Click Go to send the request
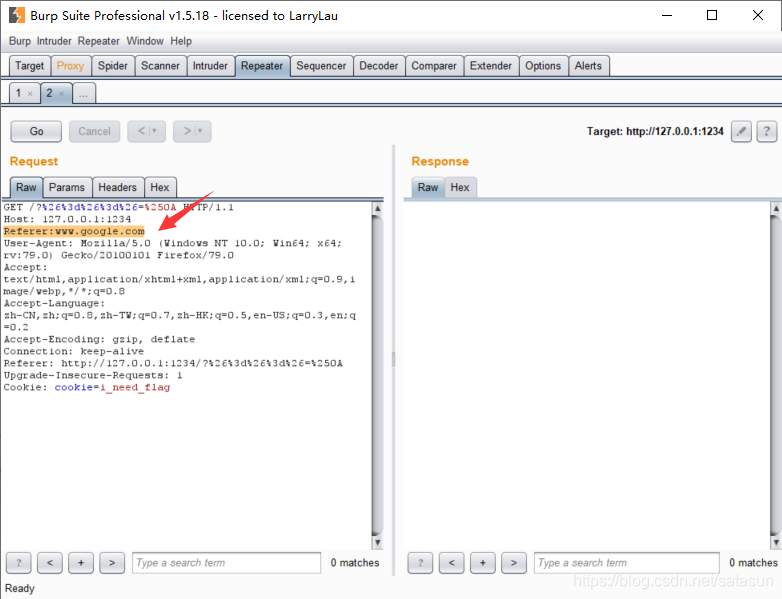This screenshot has width=782, height=599. (36, 131)
